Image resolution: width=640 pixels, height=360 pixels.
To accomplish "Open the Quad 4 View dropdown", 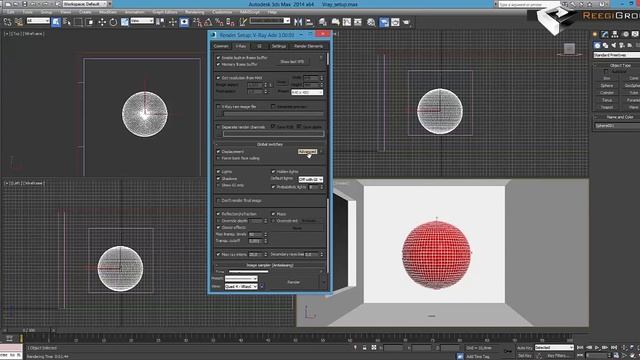I will (241, 287).
